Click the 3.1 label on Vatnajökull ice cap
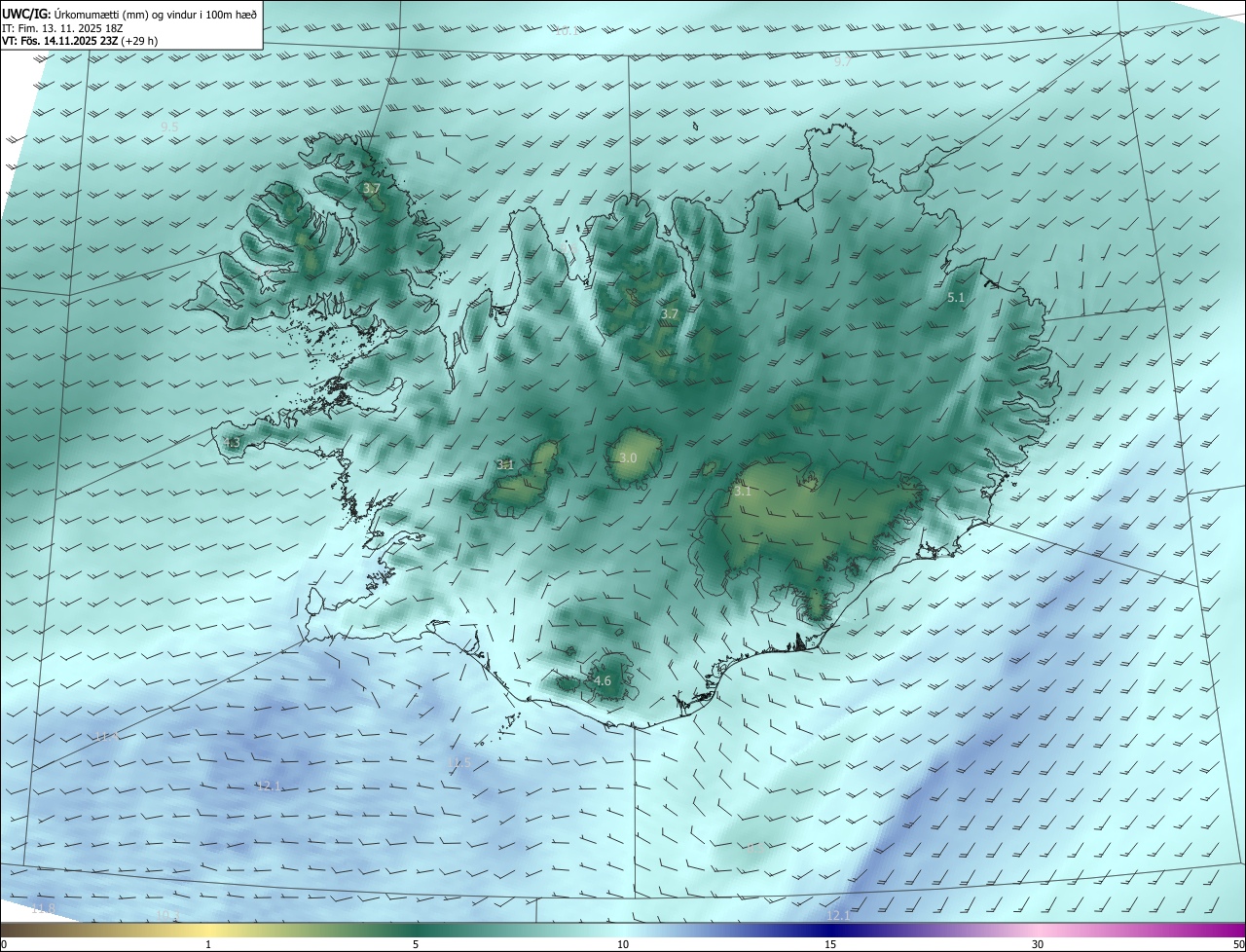Screen dimensions: 1246x952 (743, 492)
